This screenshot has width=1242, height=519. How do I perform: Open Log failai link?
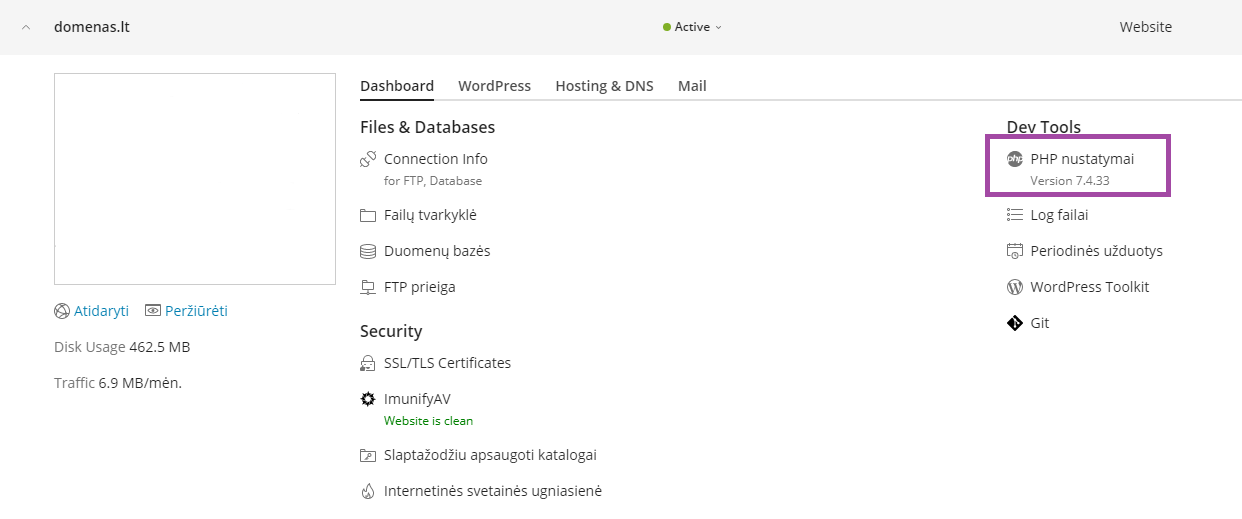(1059, 215)
